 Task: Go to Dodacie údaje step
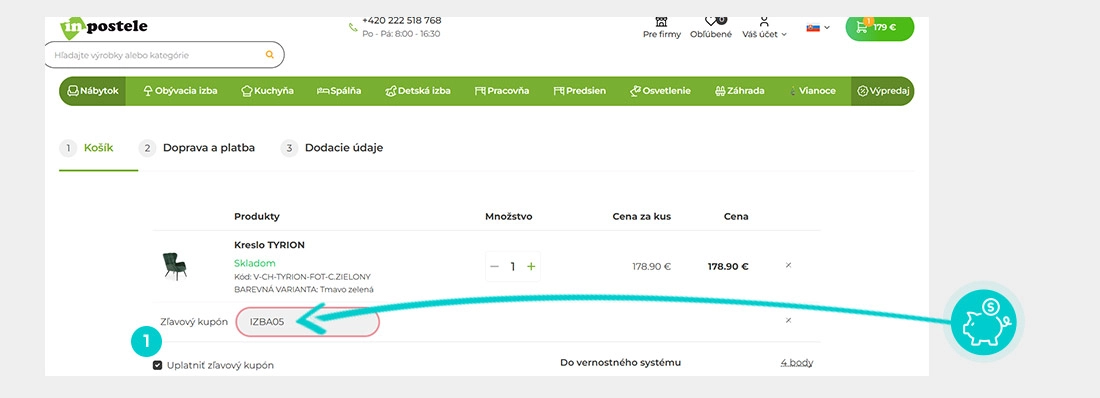coord(333,148)
